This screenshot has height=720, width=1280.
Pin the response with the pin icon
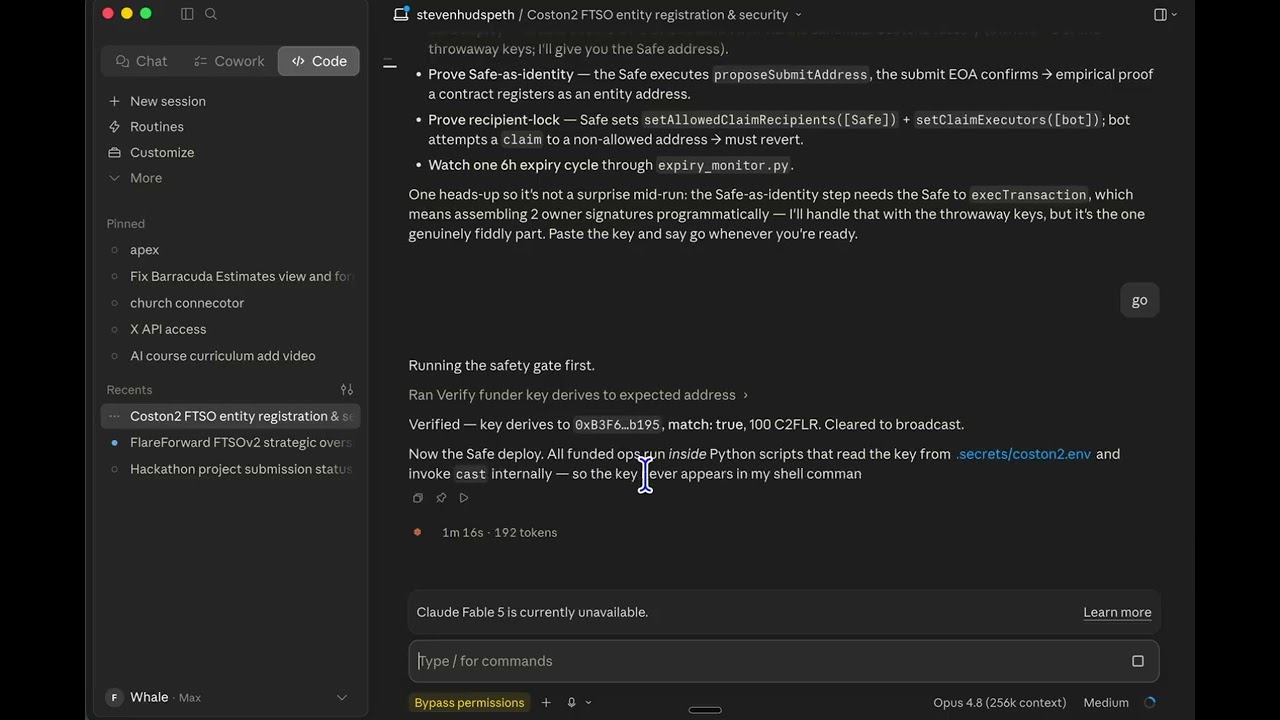tap(441, 498)
